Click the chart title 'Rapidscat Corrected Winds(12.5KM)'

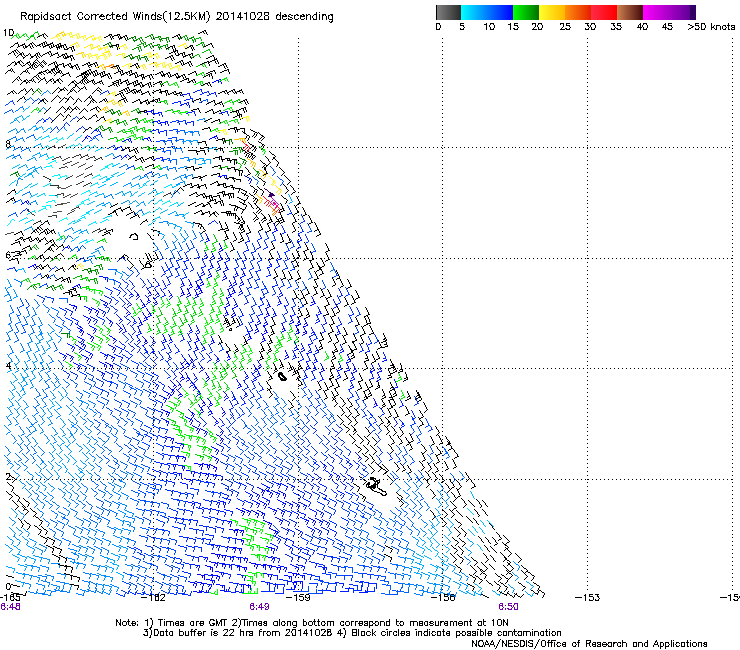115,17
